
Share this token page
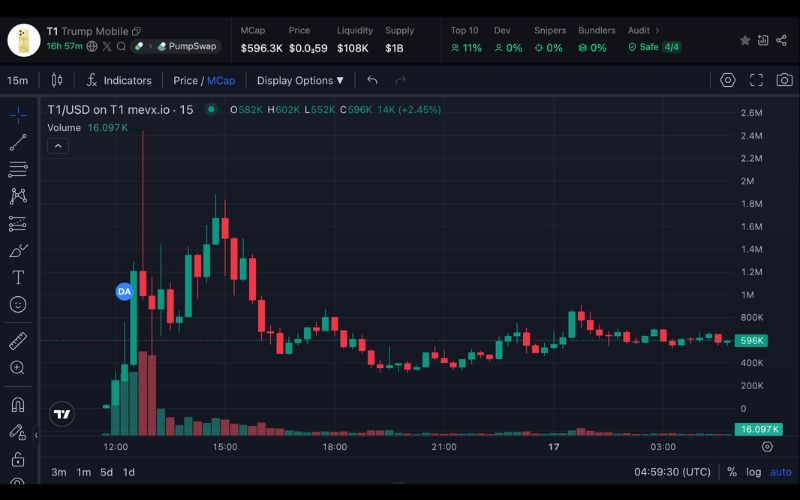(781, 40)
